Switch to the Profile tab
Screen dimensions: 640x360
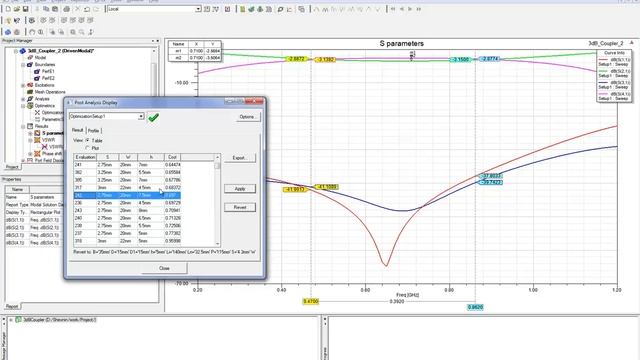coord(93,131)
